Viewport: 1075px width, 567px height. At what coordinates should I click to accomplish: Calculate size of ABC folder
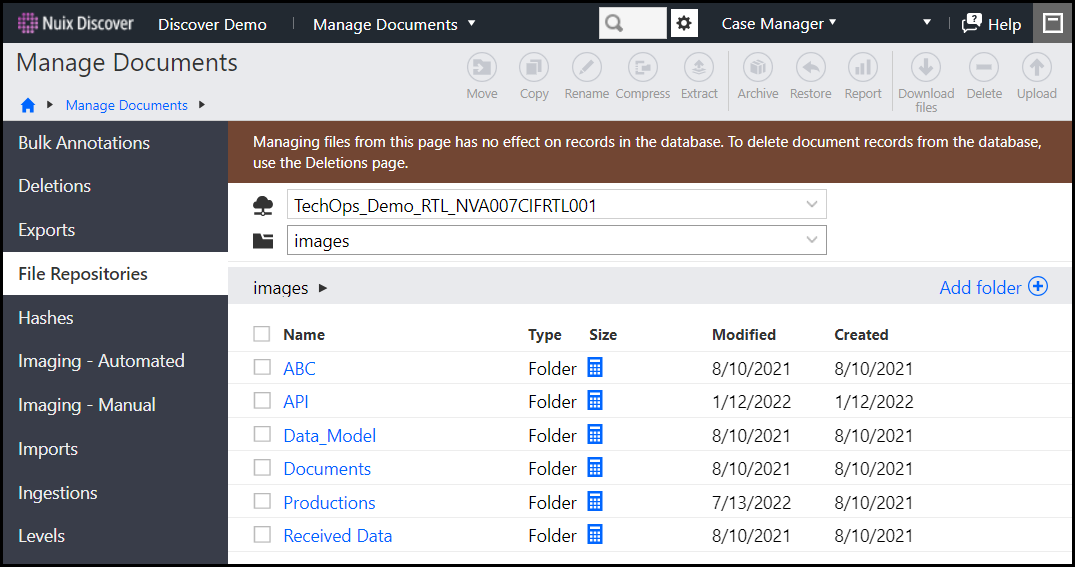(595, 367)
